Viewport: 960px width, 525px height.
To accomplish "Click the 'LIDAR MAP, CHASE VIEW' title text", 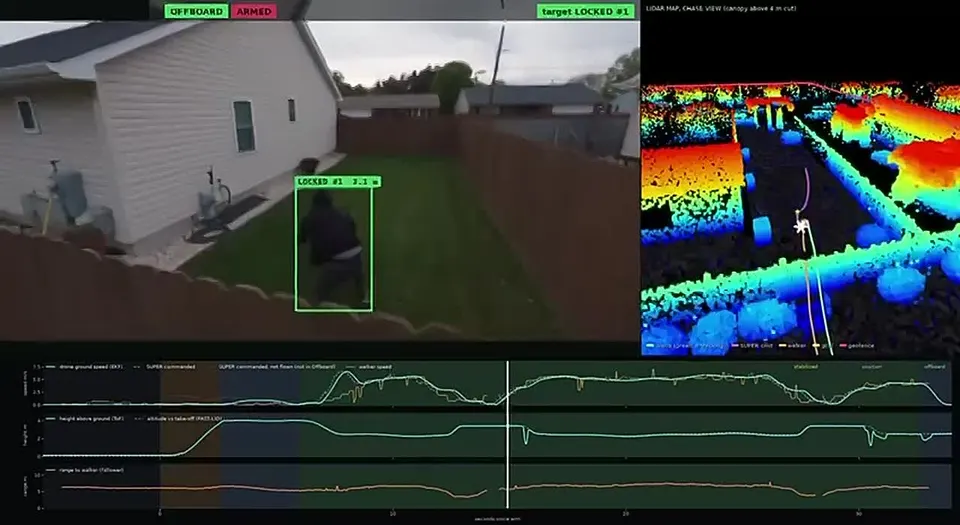I will coord(721,9).
